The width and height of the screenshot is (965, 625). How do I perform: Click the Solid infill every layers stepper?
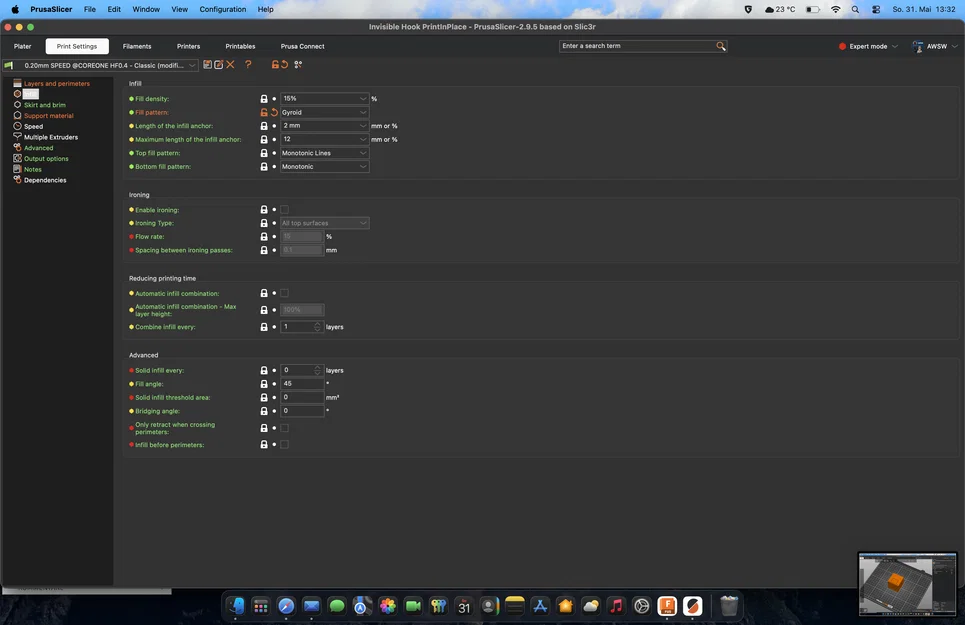tap(318, 370)
